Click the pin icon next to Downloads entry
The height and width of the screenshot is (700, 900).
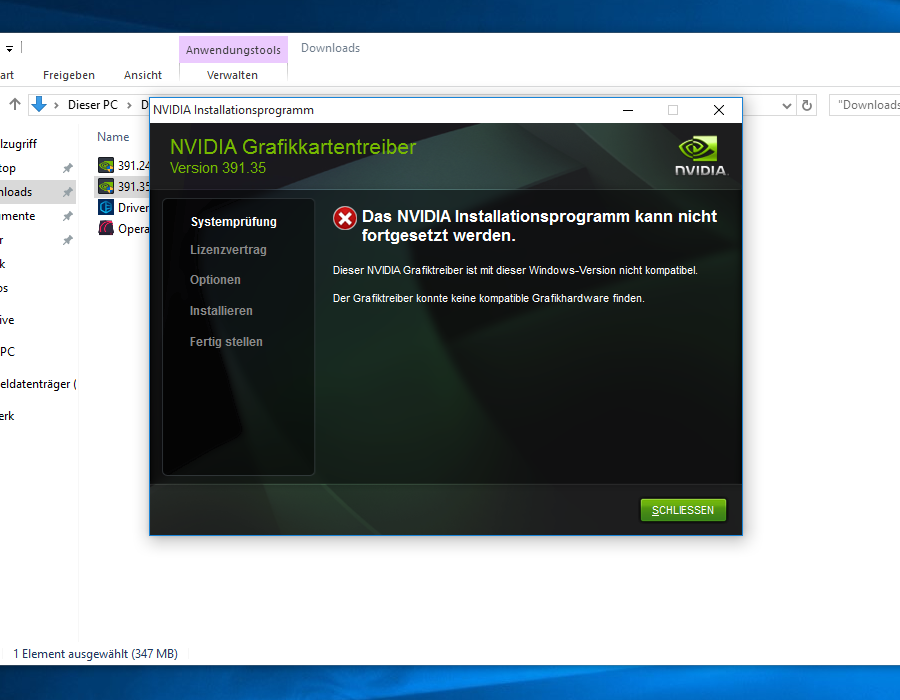click(x=68, y=192)
